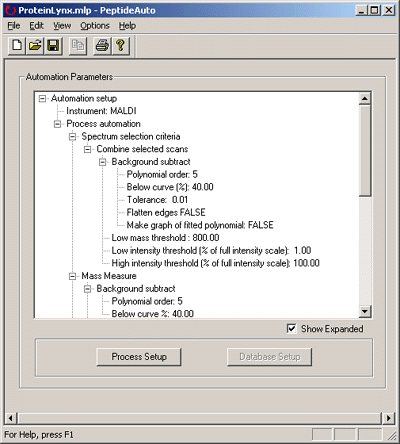Screen dimensions: 400x444
Task: Click the Process Setup button
Action: click(x=139, y=357)
